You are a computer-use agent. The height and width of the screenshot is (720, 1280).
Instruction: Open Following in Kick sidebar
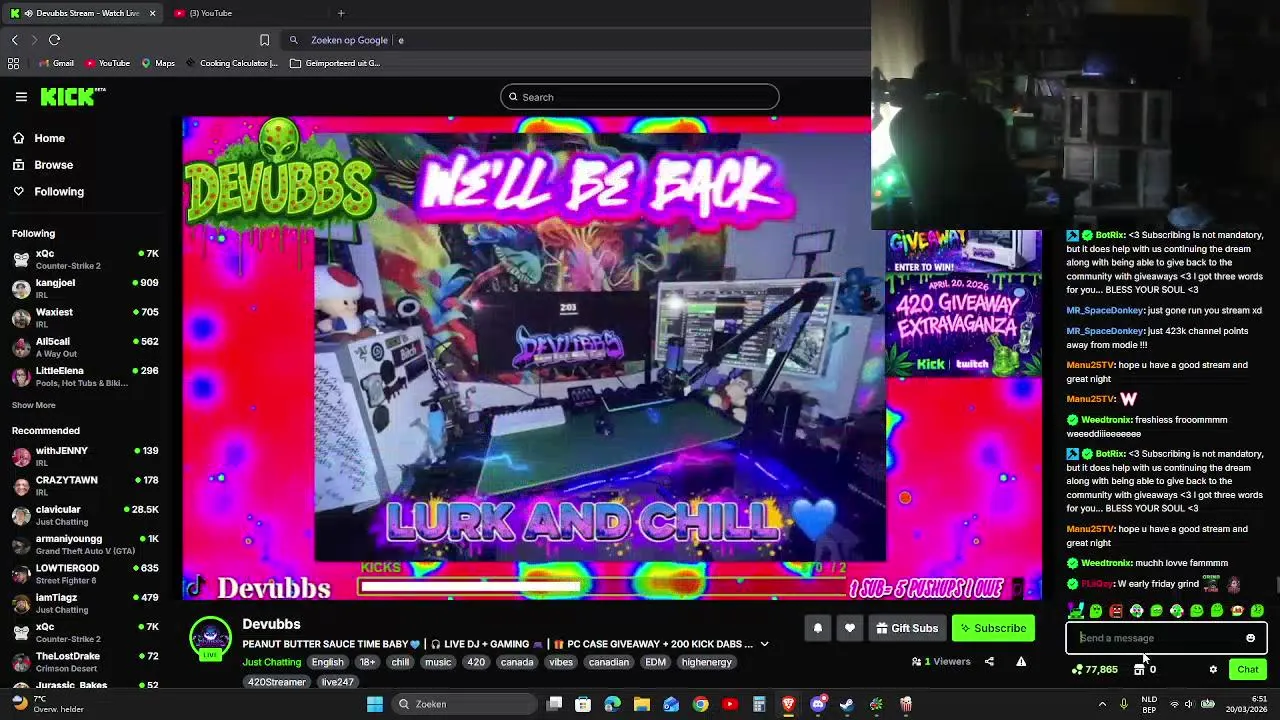click(48, 191)
